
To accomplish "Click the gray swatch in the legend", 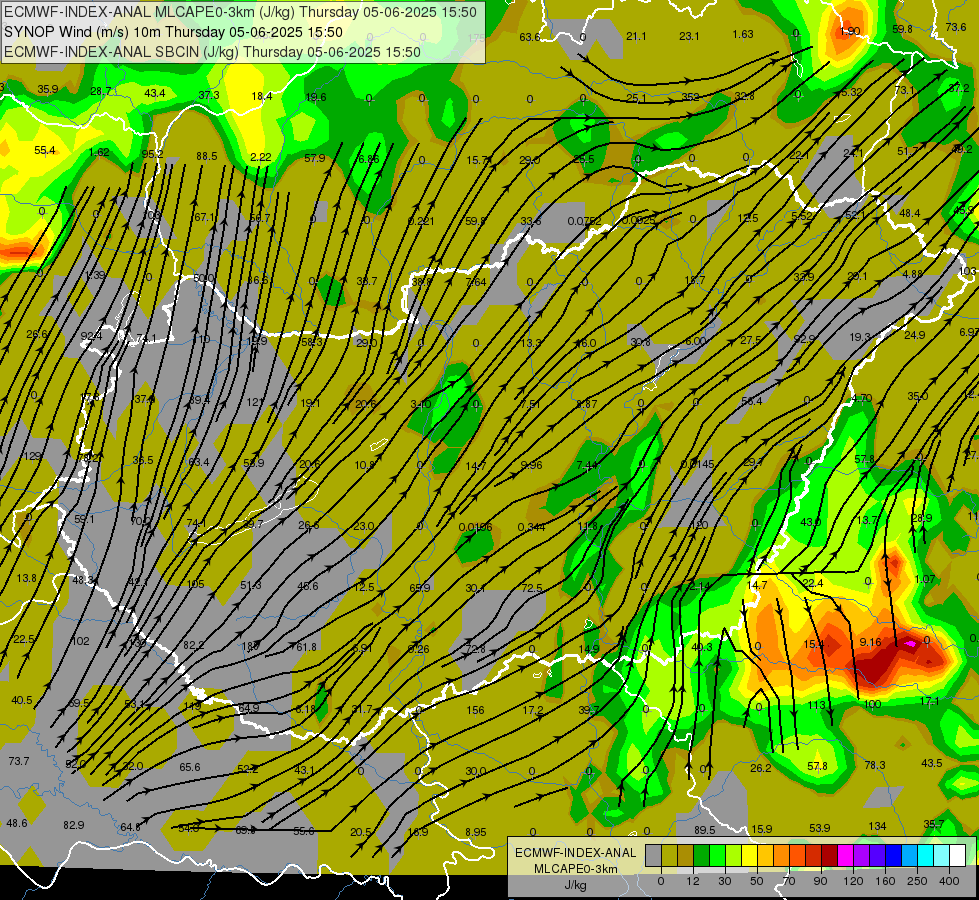I will 653,855.
